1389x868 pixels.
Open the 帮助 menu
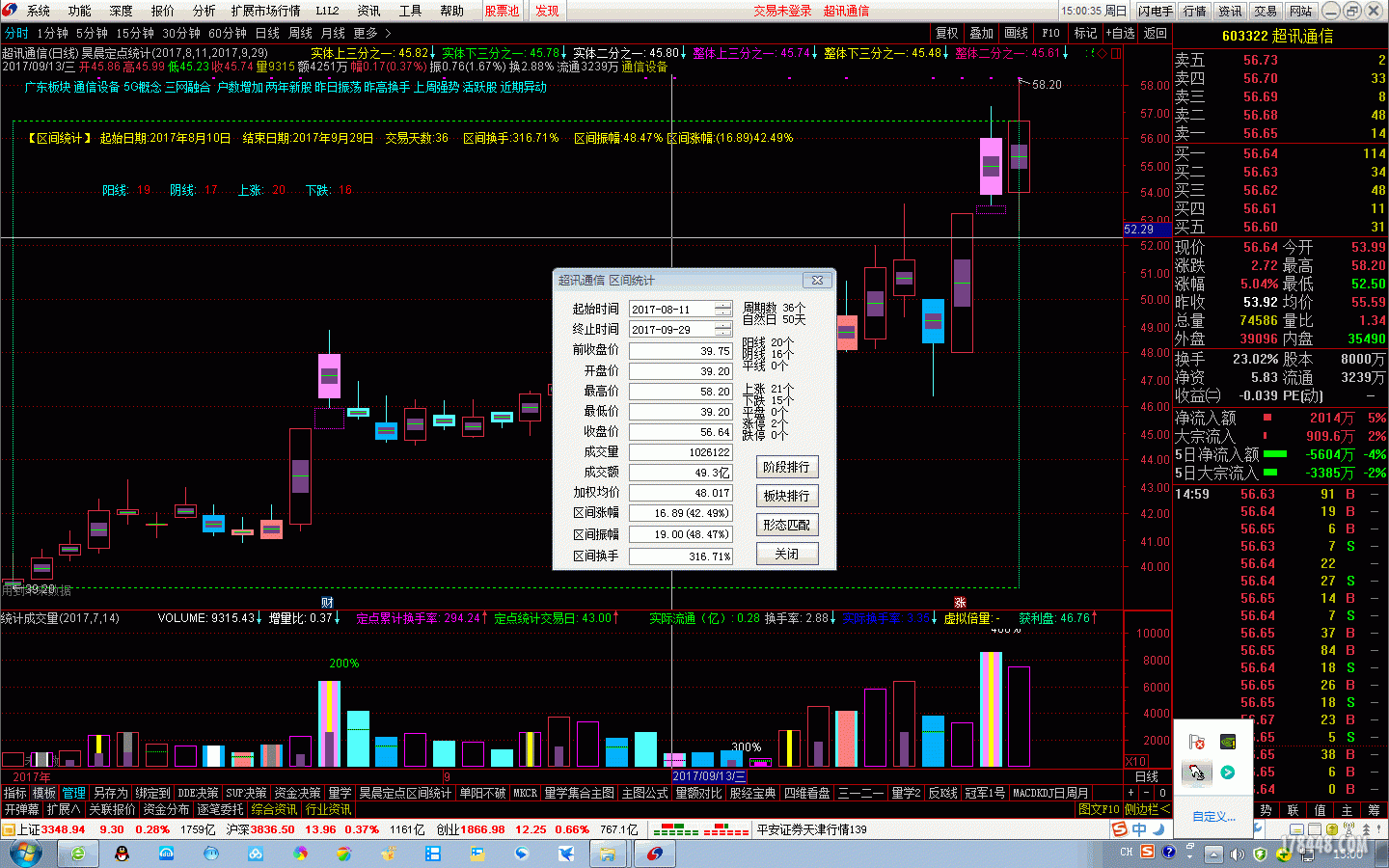click(451, 11)
